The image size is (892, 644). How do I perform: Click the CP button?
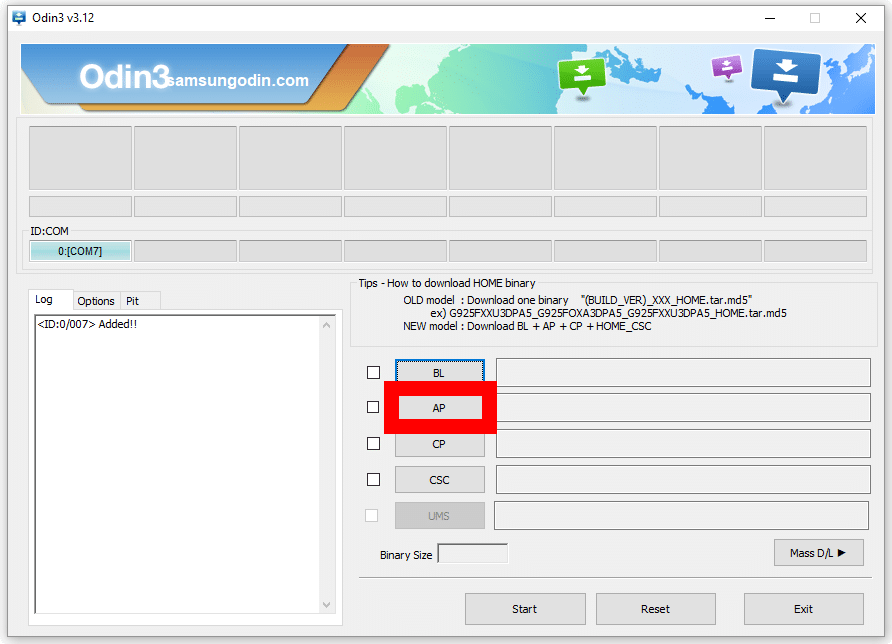[x=440, y=445]
